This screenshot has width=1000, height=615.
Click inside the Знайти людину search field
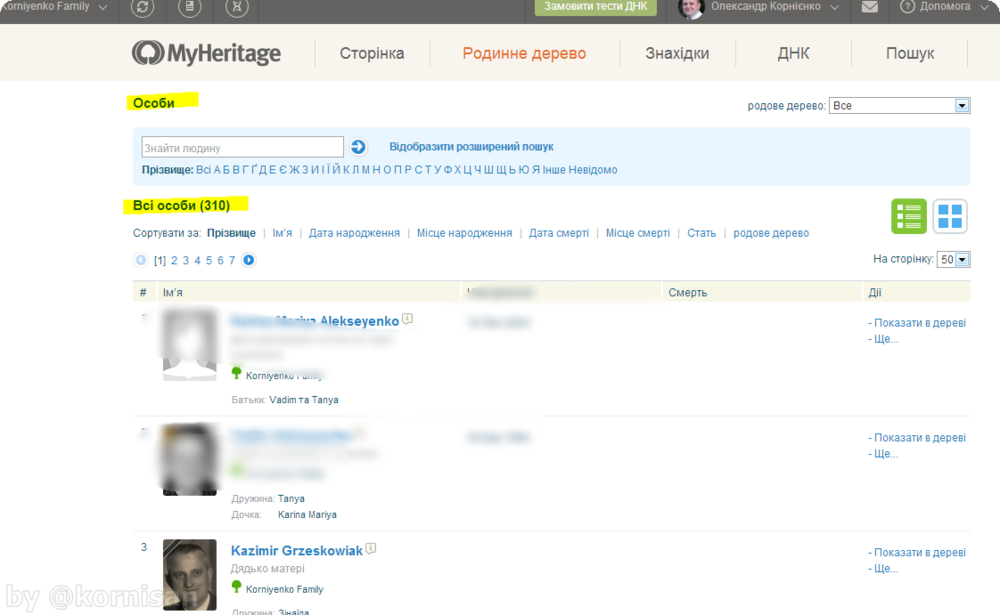click(x=240, y=146)
